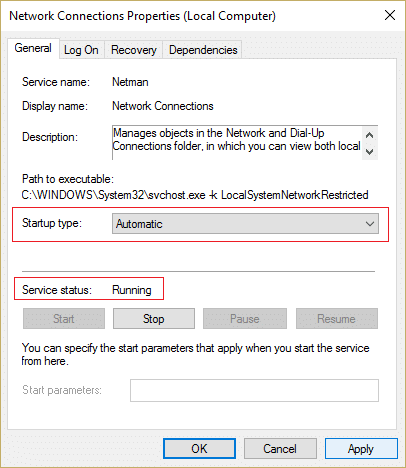The height and width of the screenshot is (468, 406).
Task: Switch to the Log On tab
Action: pyautogui.click(x=82, y=50)
